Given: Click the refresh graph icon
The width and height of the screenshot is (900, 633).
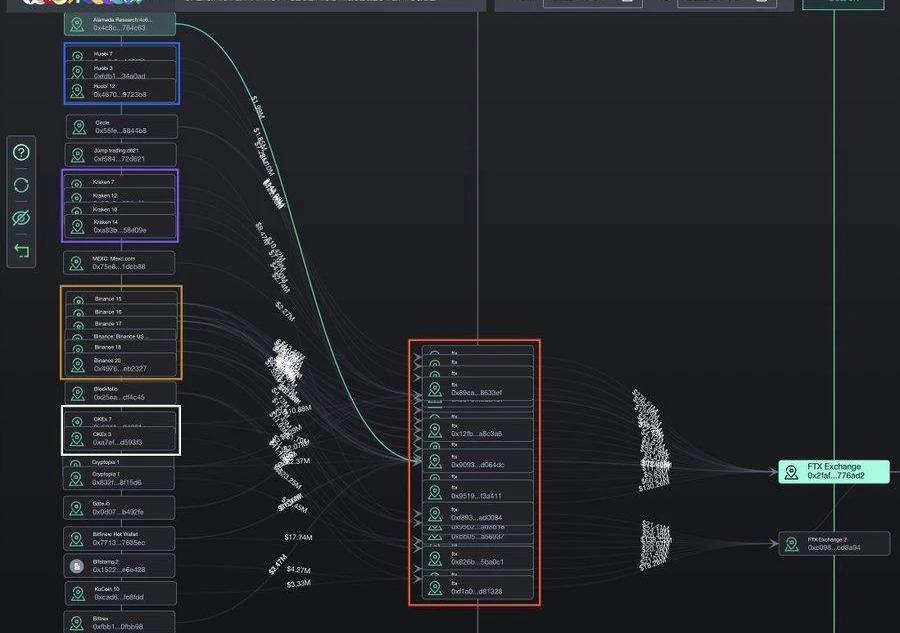Looking at the screenshot, I should [x=22, y=185].
